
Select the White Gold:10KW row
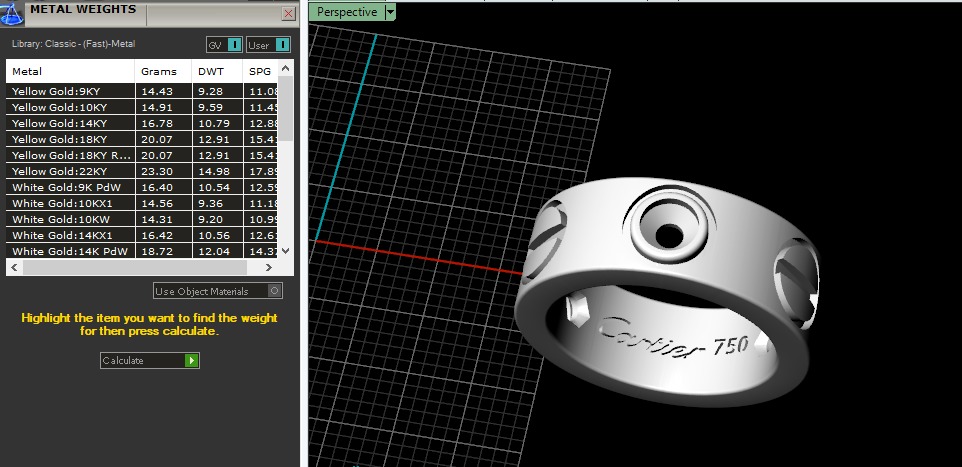click(142, 219)
